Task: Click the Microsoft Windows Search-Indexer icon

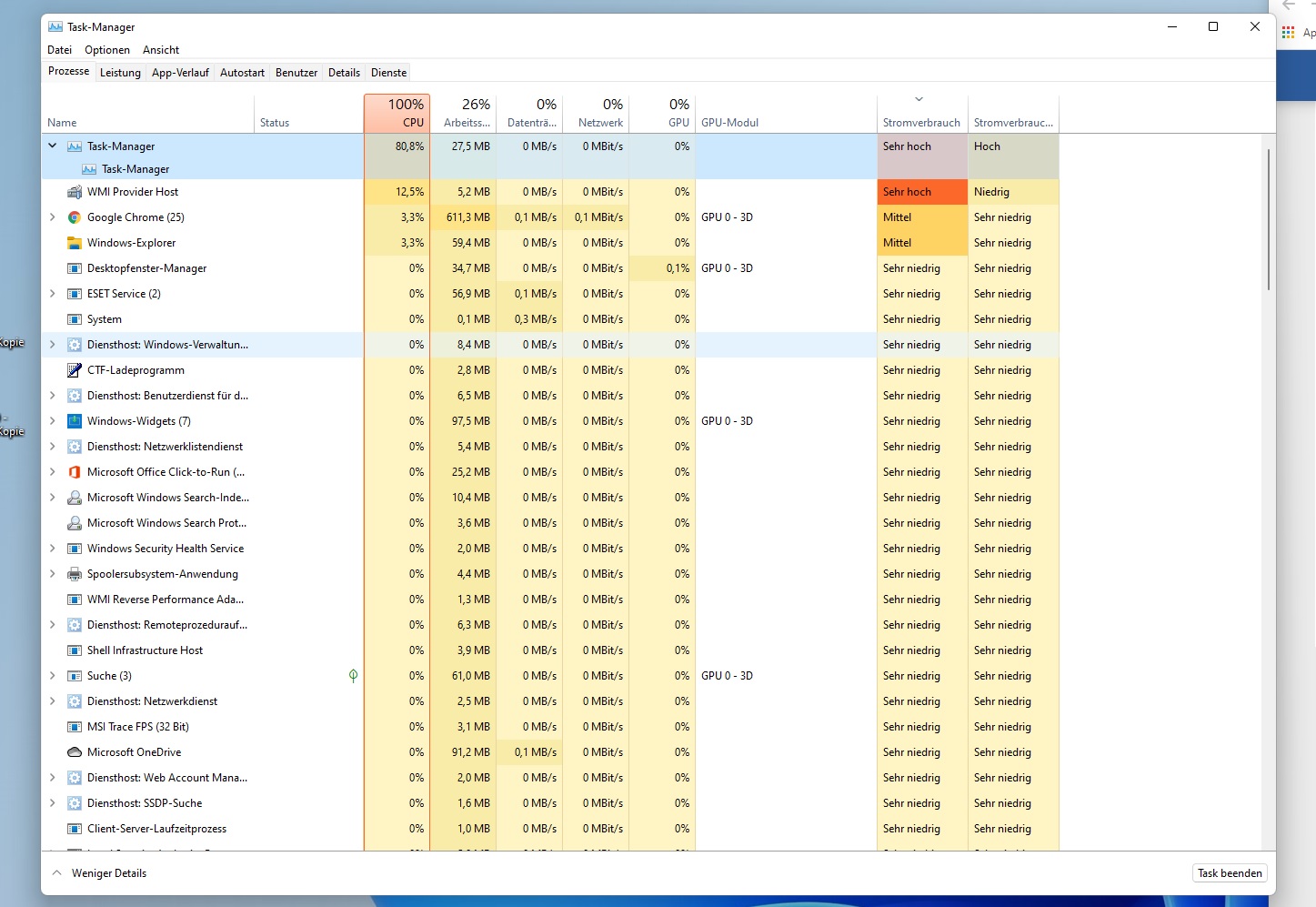Action: click(75, 498)
